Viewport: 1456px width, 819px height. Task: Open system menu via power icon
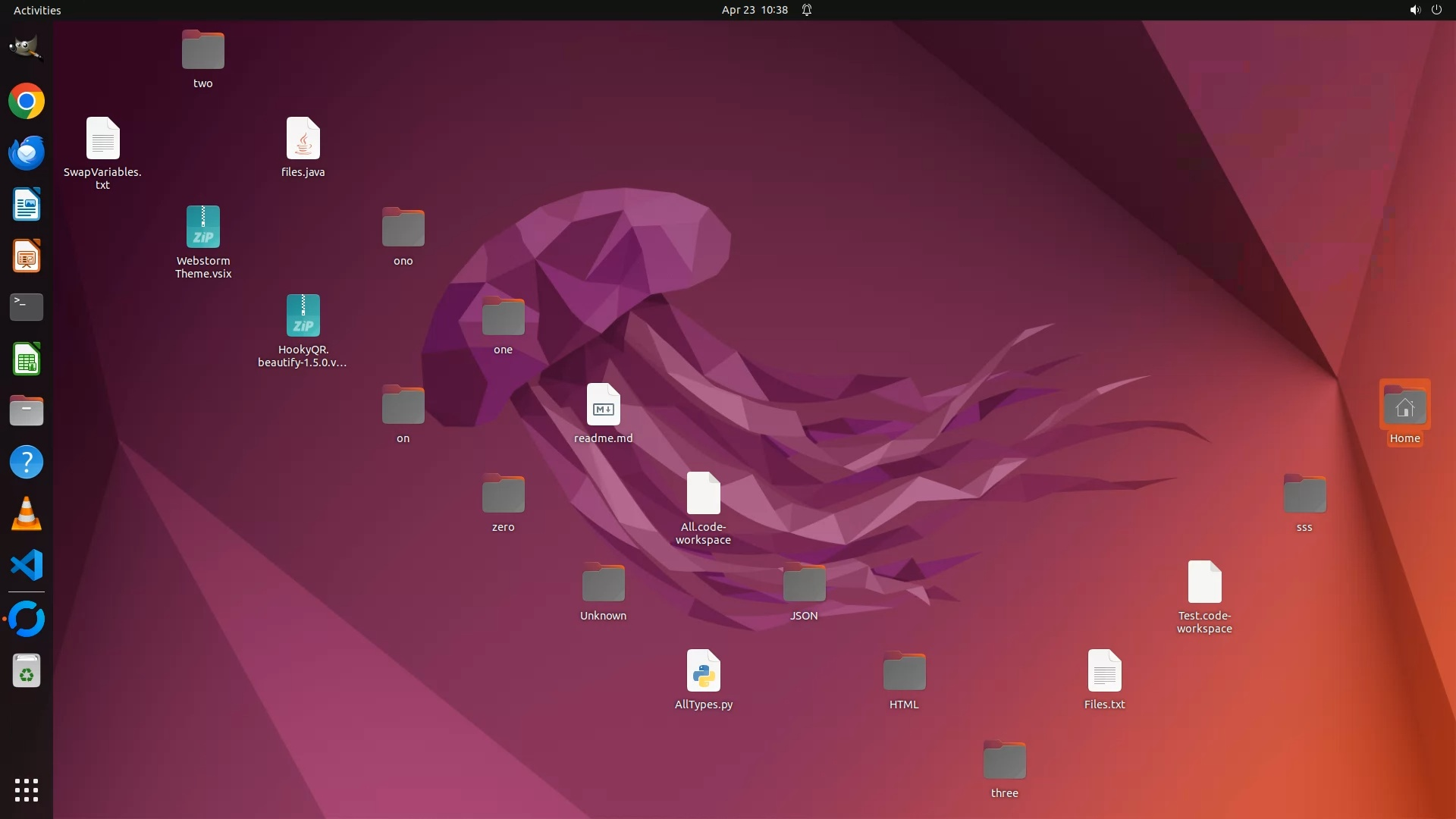[x=1436, y=10]
